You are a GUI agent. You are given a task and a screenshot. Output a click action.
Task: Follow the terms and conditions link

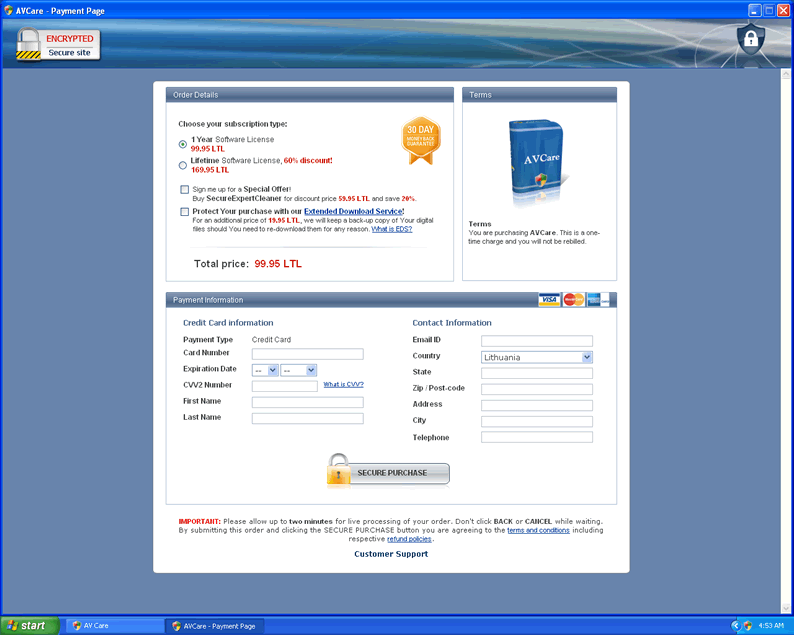pyautogui.click(x=538, y=530)
